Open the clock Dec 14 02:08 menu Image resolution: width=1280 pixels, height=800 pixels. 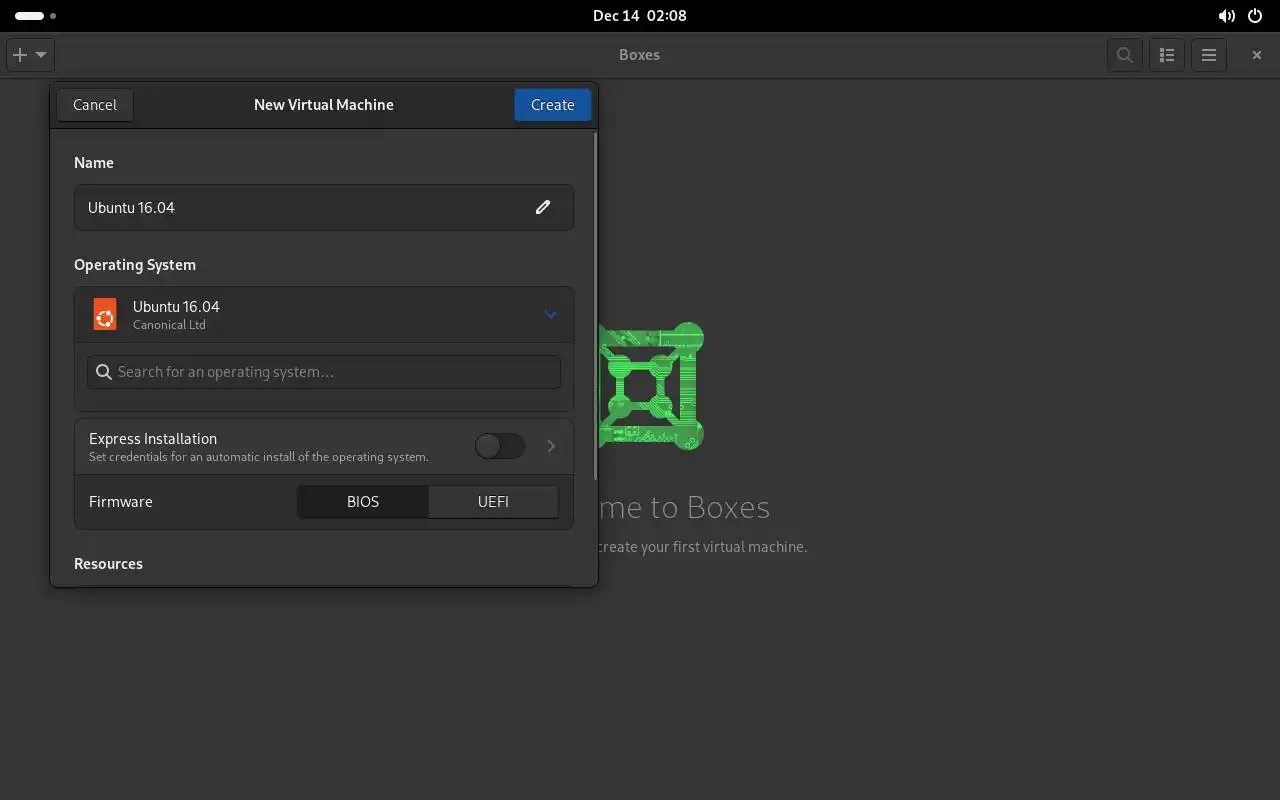639,16
